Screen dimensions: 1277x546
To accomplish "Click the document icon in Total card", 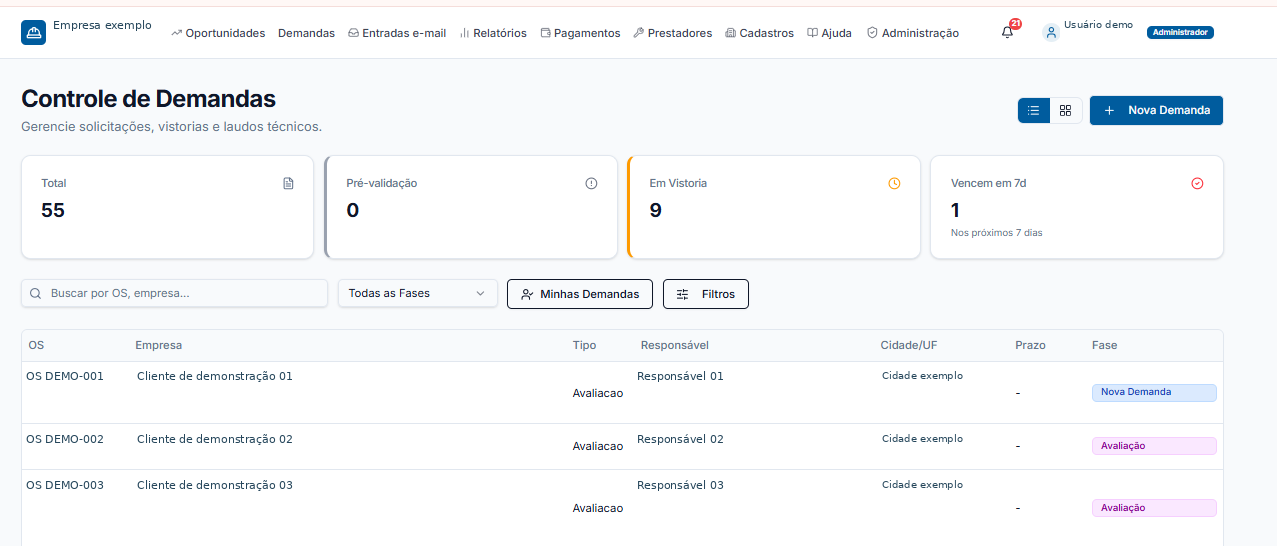I will [x=288, y=183].
